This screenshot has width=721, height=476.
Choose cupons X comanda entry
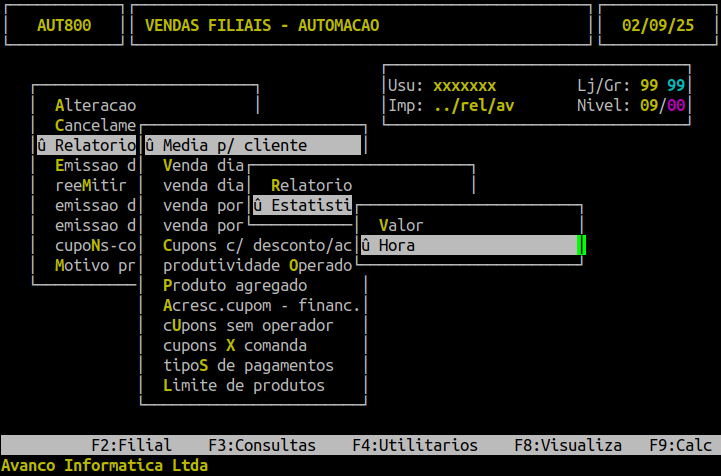pyautogui.click(x=235, y=345)
